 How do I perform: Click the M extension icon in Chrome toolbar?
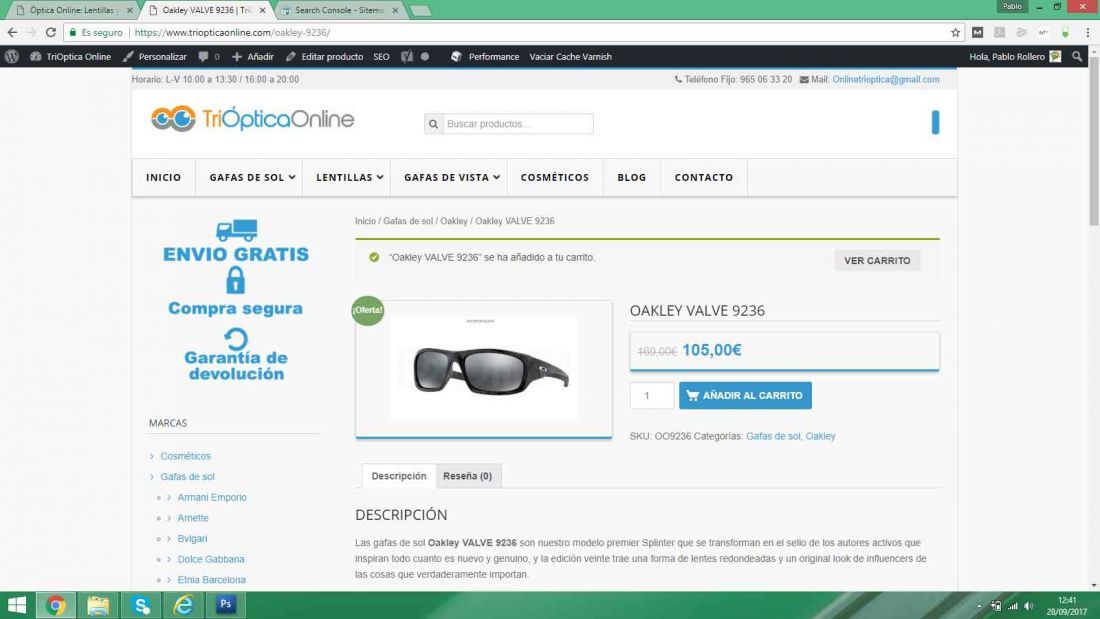point(977,32)
